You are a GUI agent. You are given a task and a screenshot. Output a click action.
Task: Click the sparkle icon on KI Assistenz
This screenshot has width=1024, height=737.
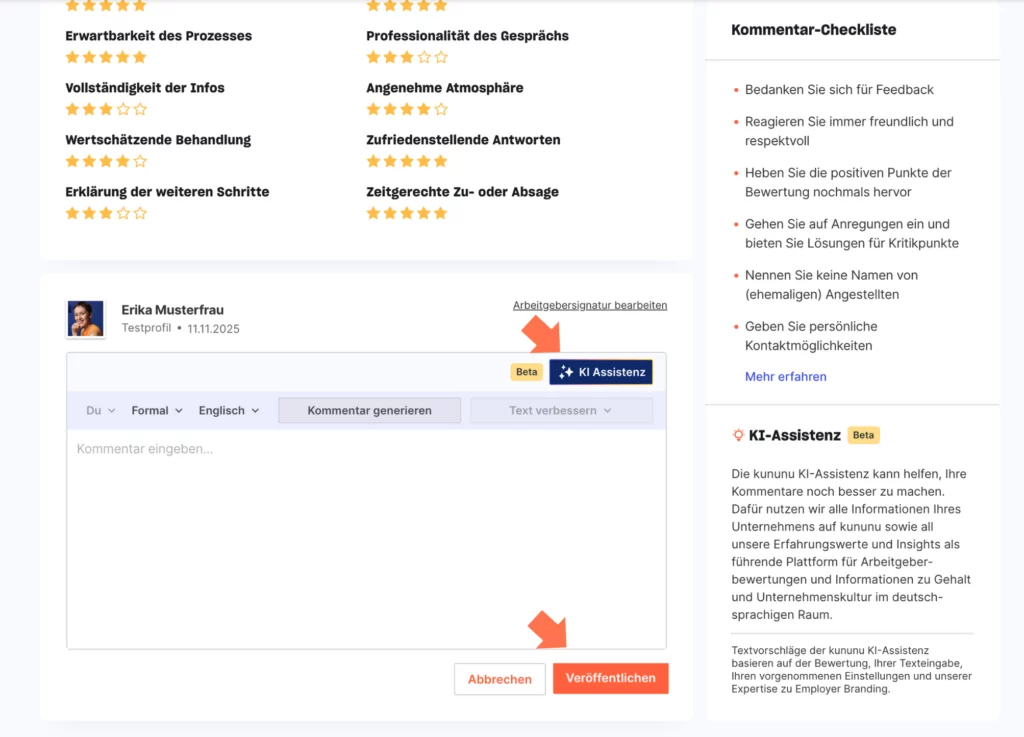(566, 372)
